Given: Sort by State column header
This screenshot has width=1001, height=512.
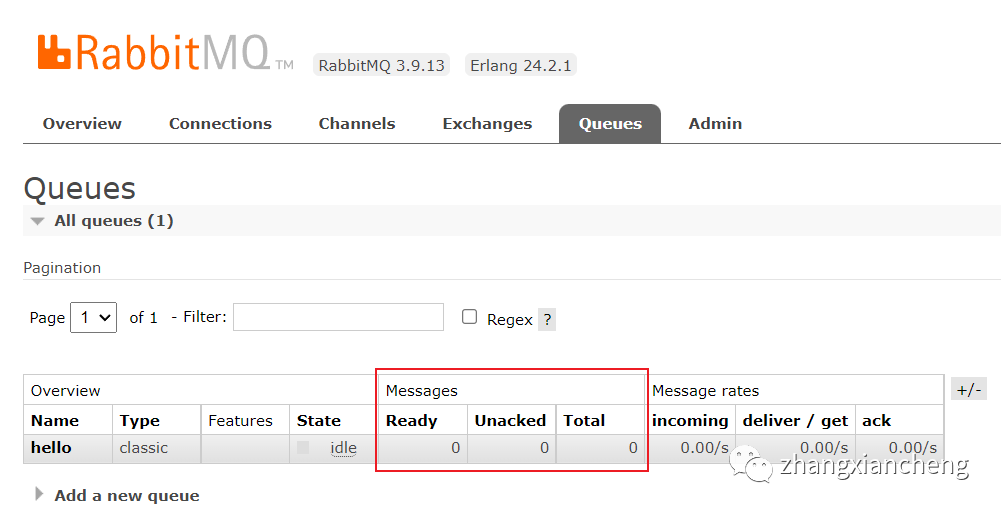Looking at the screenshot, I should click(x=319, y=421).
